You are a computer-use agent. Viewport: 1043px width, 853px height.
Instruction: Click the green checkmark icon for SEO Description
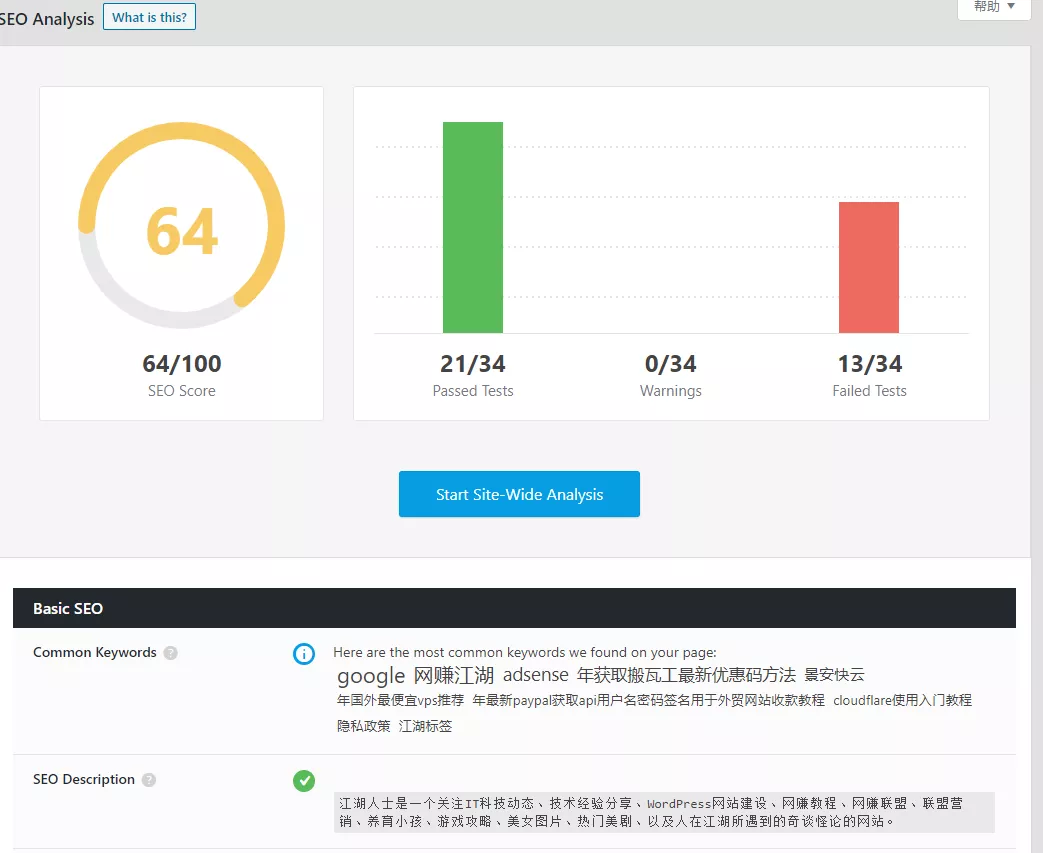point(304,780)
